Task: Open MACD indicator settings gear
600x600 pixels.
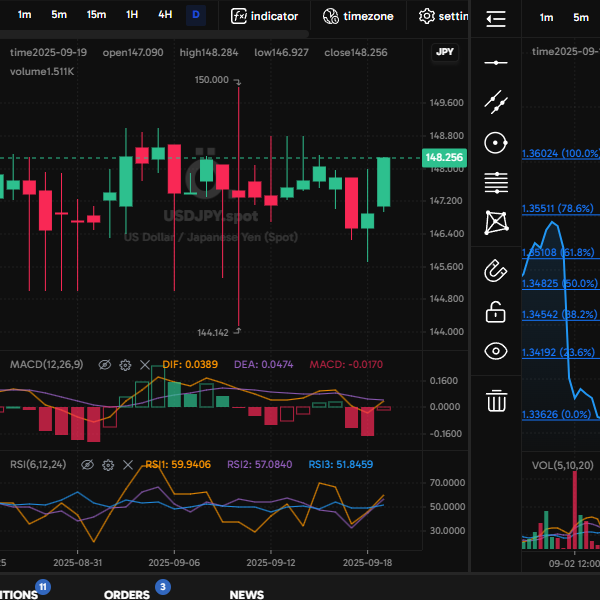Action: click(x=125, y=366)
